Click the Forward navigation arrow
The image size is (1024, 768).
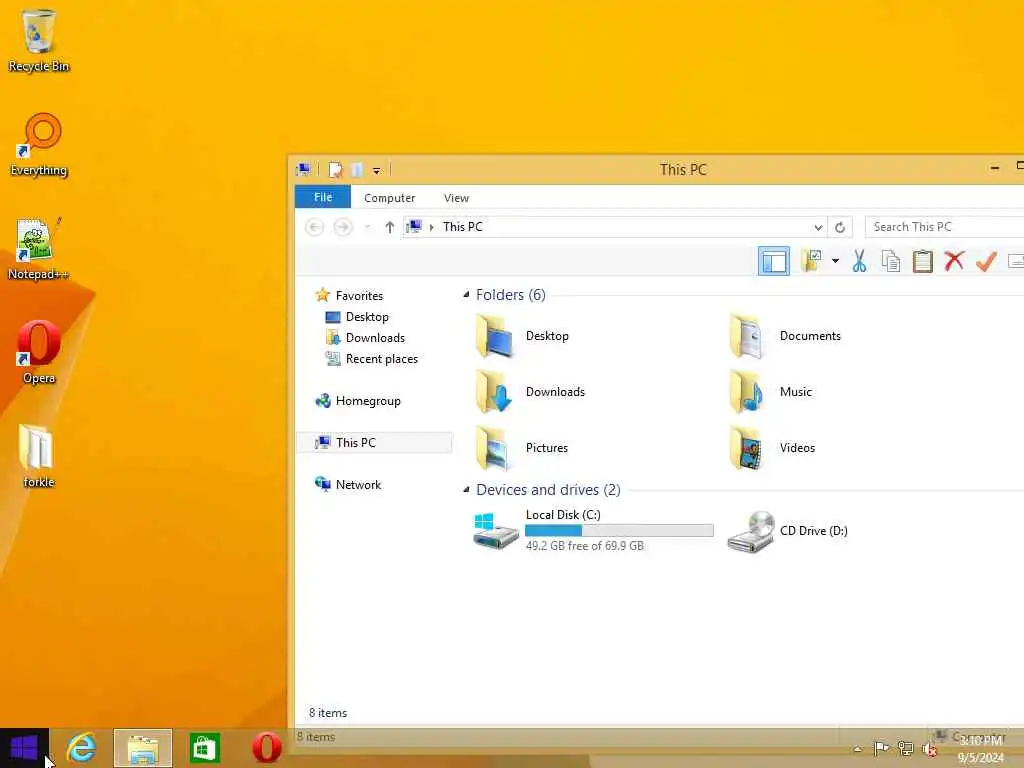click(343, 227)
